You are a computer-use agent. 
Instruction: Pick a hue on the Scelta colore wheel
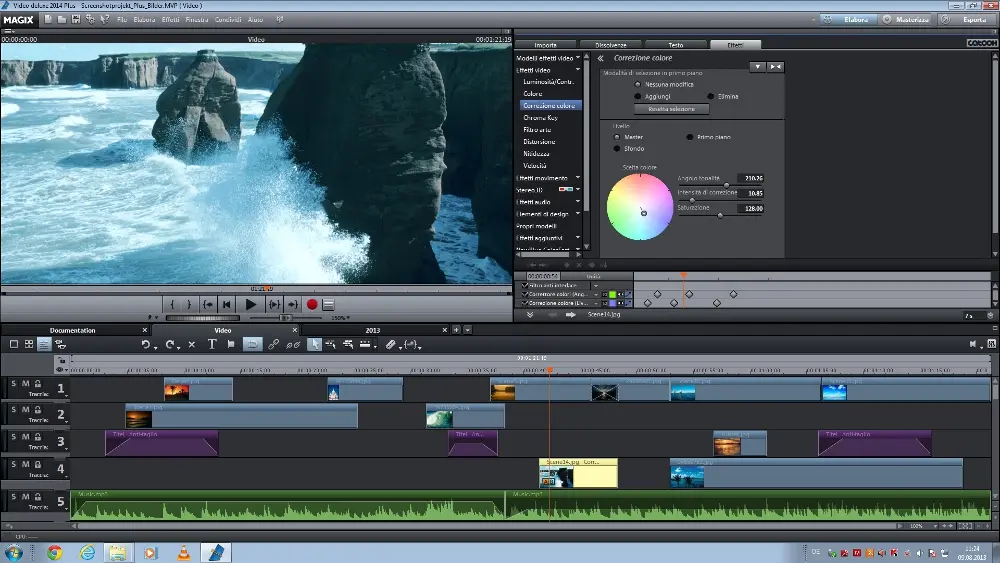640,207
